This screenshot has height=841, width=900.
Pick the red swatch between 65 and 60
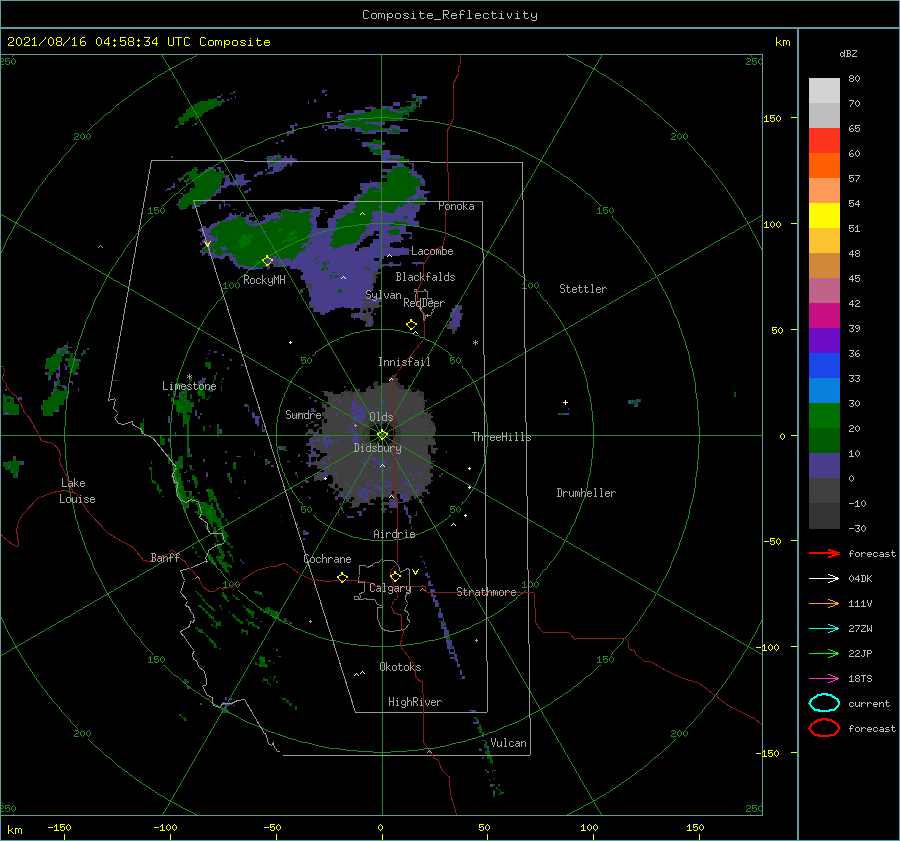824,141
